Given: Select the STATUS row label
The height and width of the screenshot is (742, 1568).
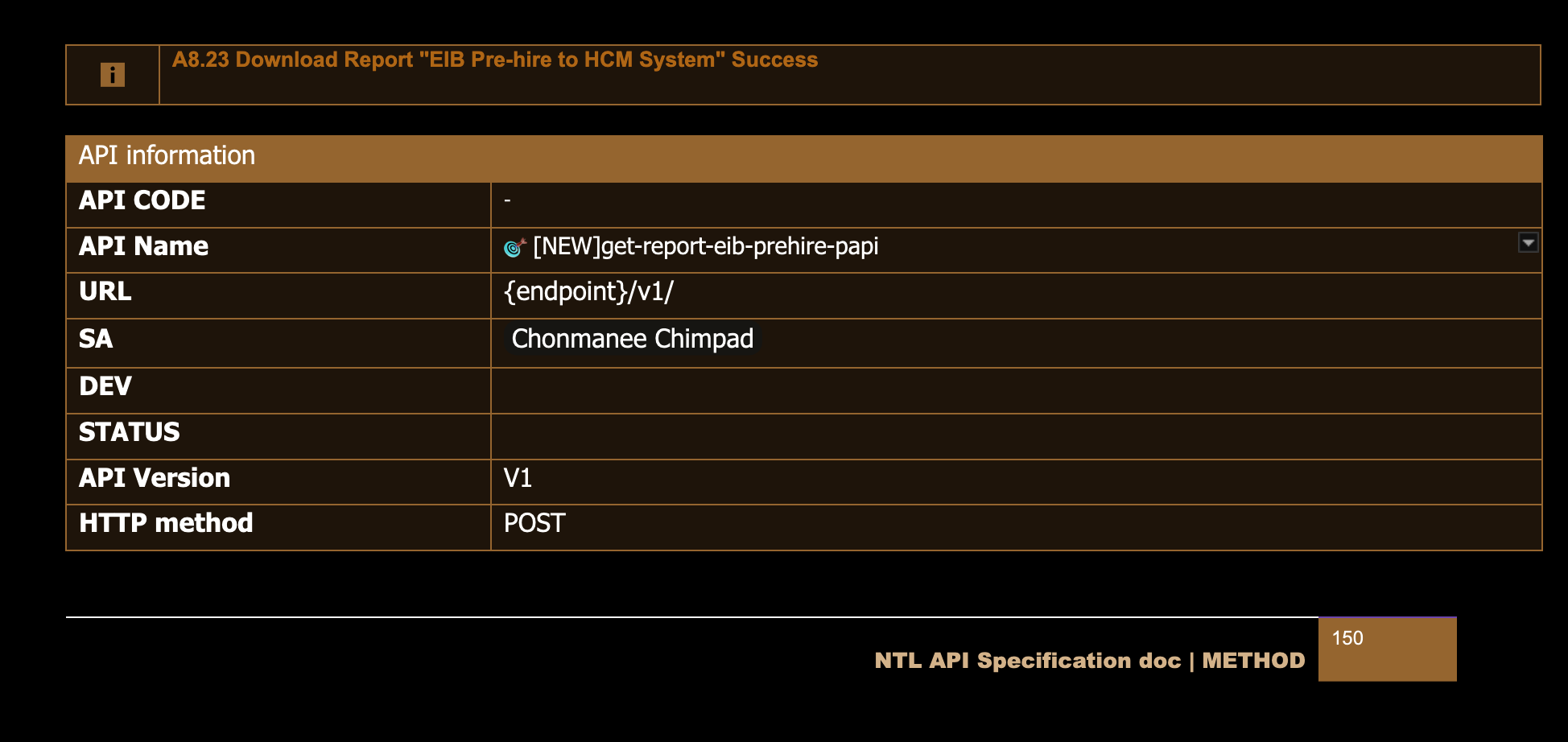Looking at the screenshot, I should [130, 432].
